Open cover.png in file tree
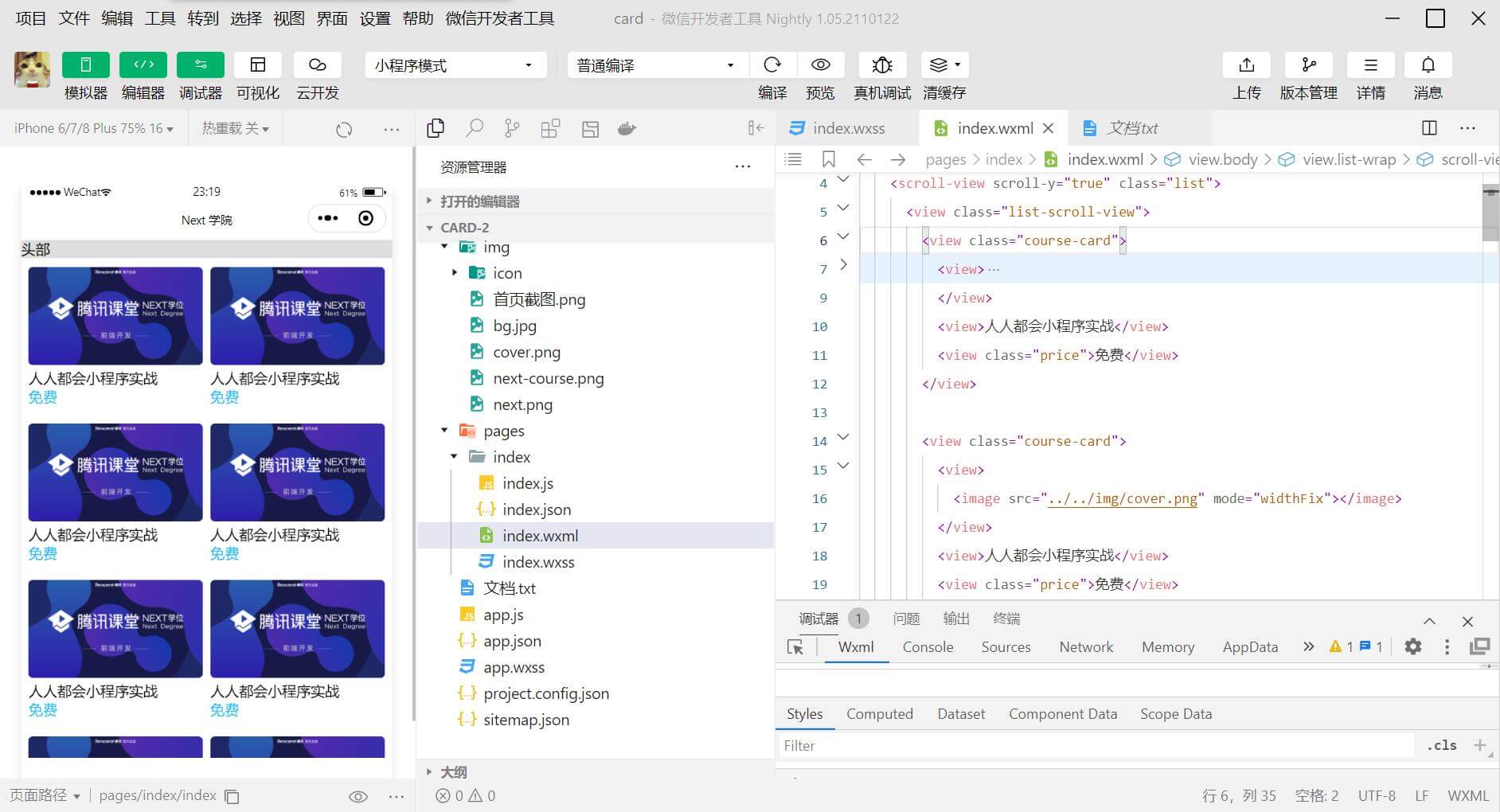 pos(526,352)
